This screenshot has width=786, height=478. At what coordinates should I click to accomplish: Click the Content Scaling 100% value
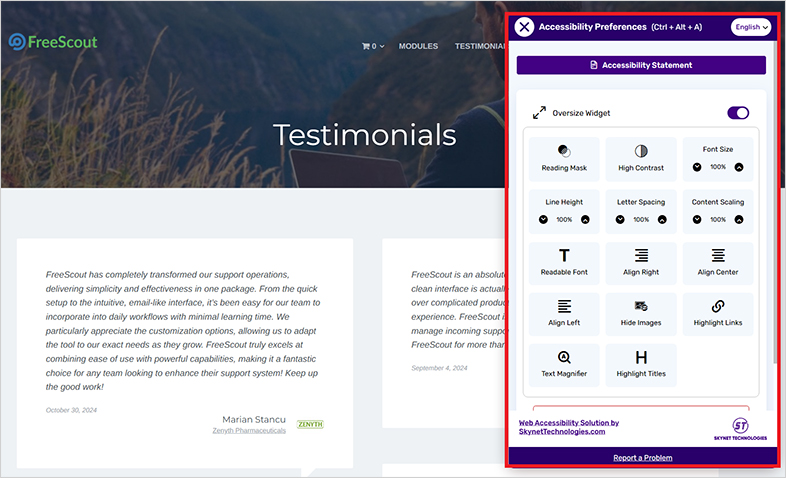718,219
